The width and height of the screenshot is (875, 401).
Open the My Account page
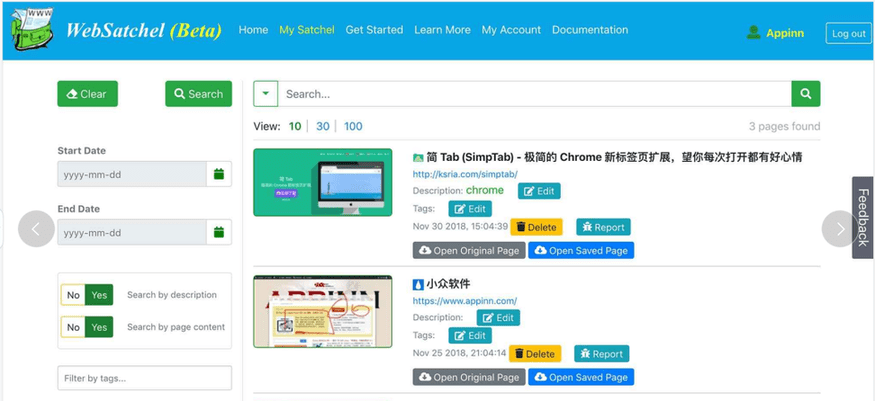click(x=511, y=30)
